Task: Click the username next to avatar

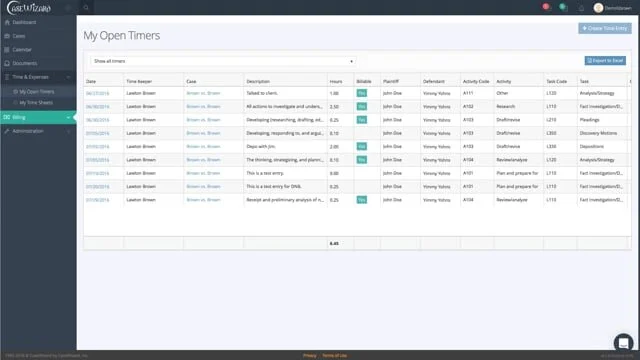Action: pyautogui.click(x=618, y=8)
